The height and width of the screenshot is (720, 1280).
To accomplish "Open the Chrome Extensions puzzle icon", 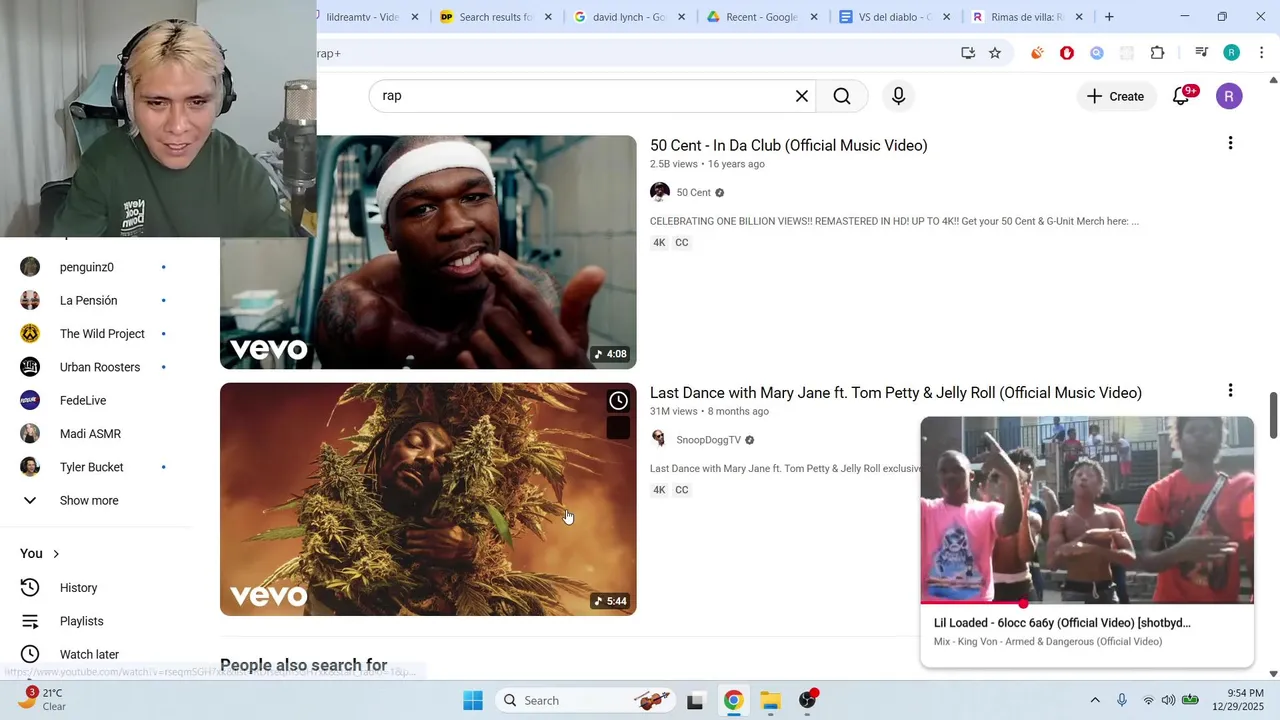I will click(1157, 53).
